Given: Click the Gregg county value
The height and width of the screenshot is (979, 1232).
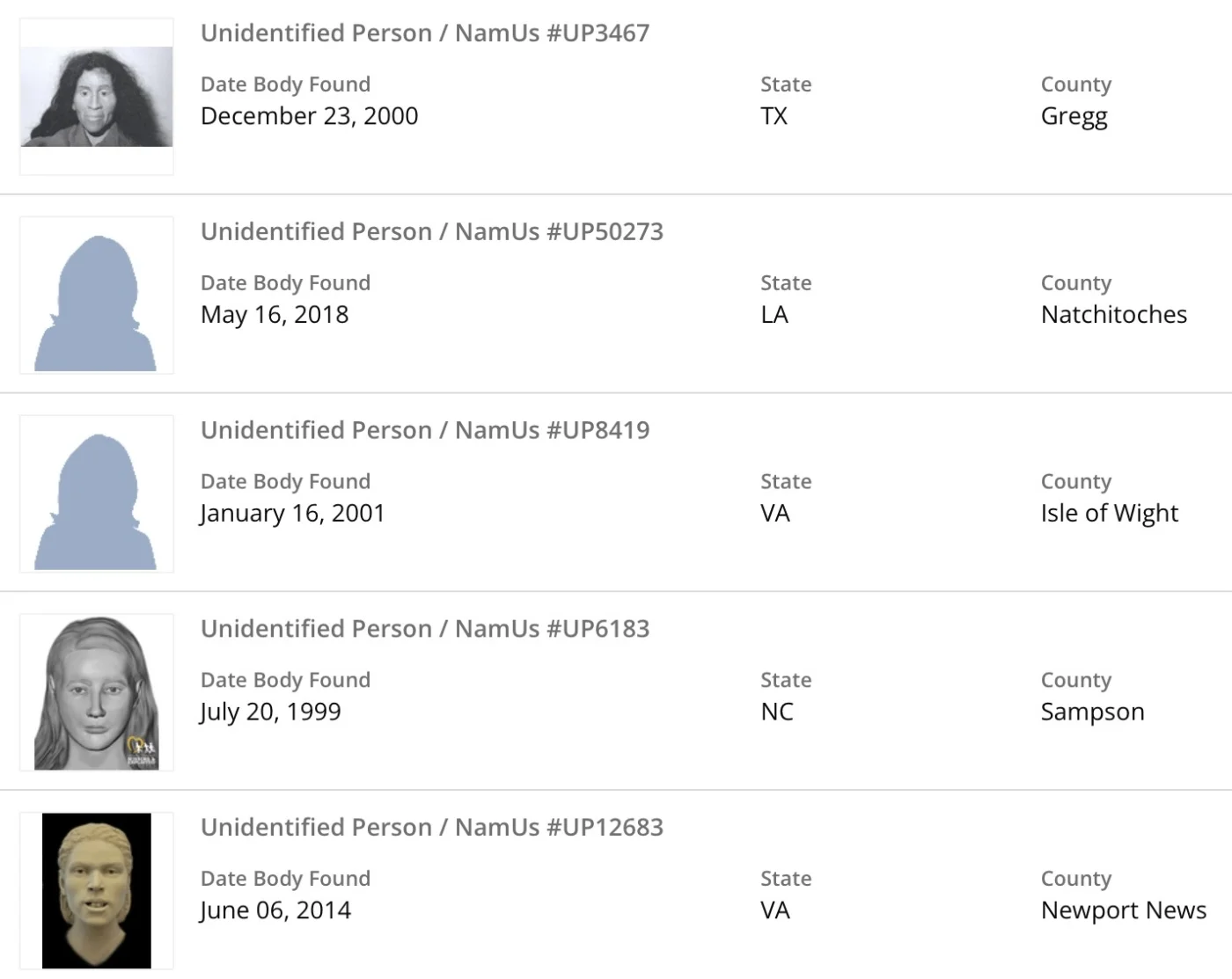Looking at the screenshot, I should pyautogui.click(x=1074, y=116).
